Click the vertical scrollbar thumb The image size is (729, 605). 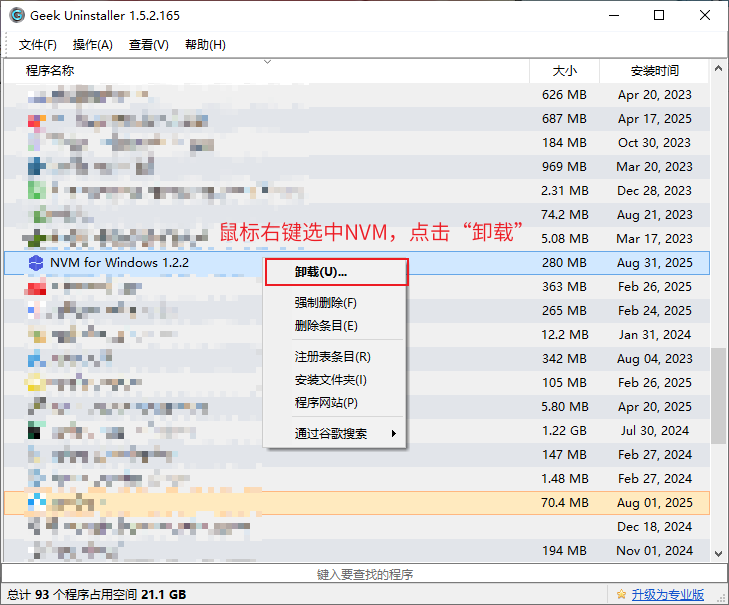click(x=718, y=396)
